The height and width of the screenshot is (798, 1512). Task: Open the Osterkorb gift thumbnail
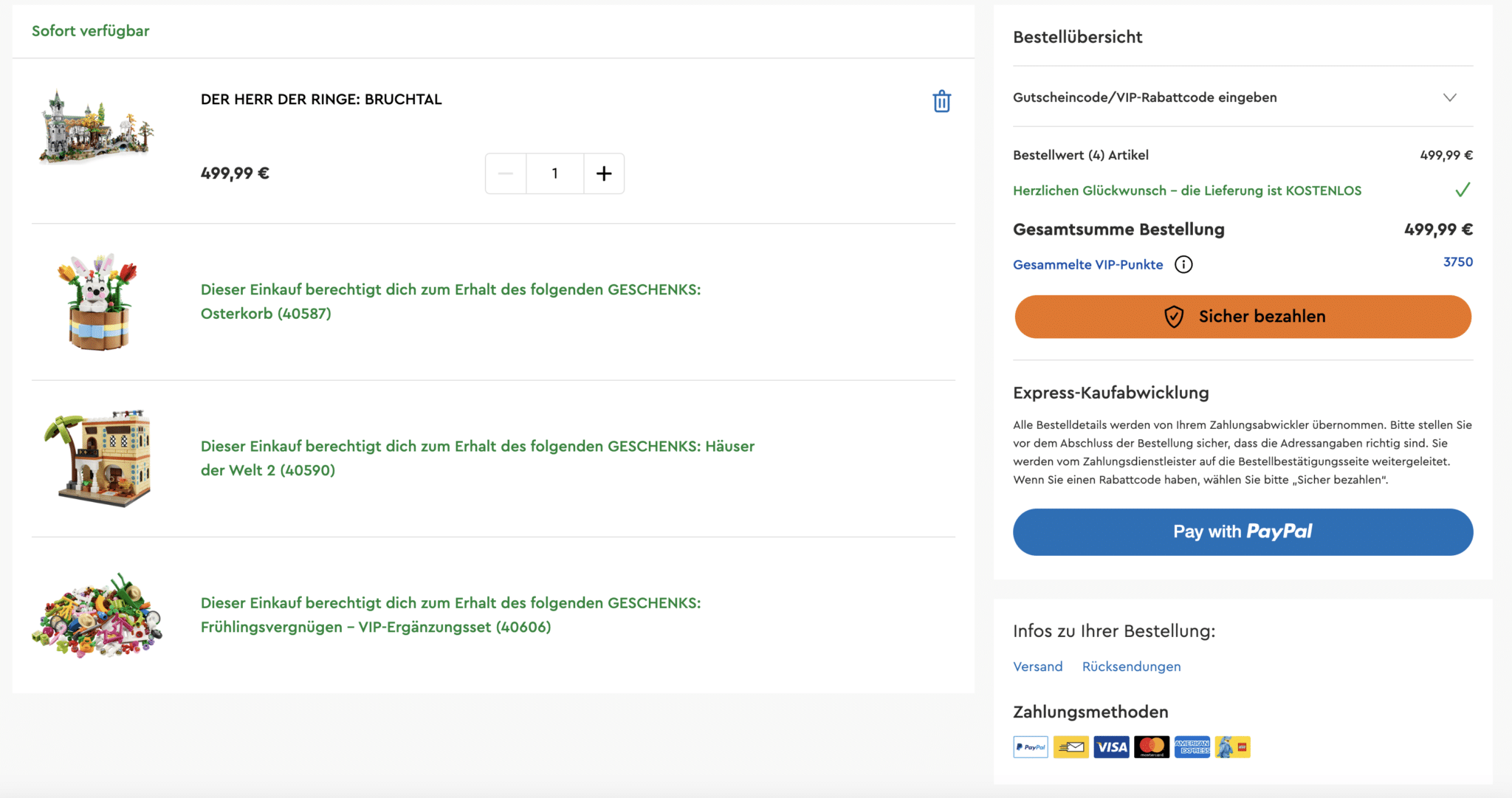pyautogui.click(x=97, y=302)
